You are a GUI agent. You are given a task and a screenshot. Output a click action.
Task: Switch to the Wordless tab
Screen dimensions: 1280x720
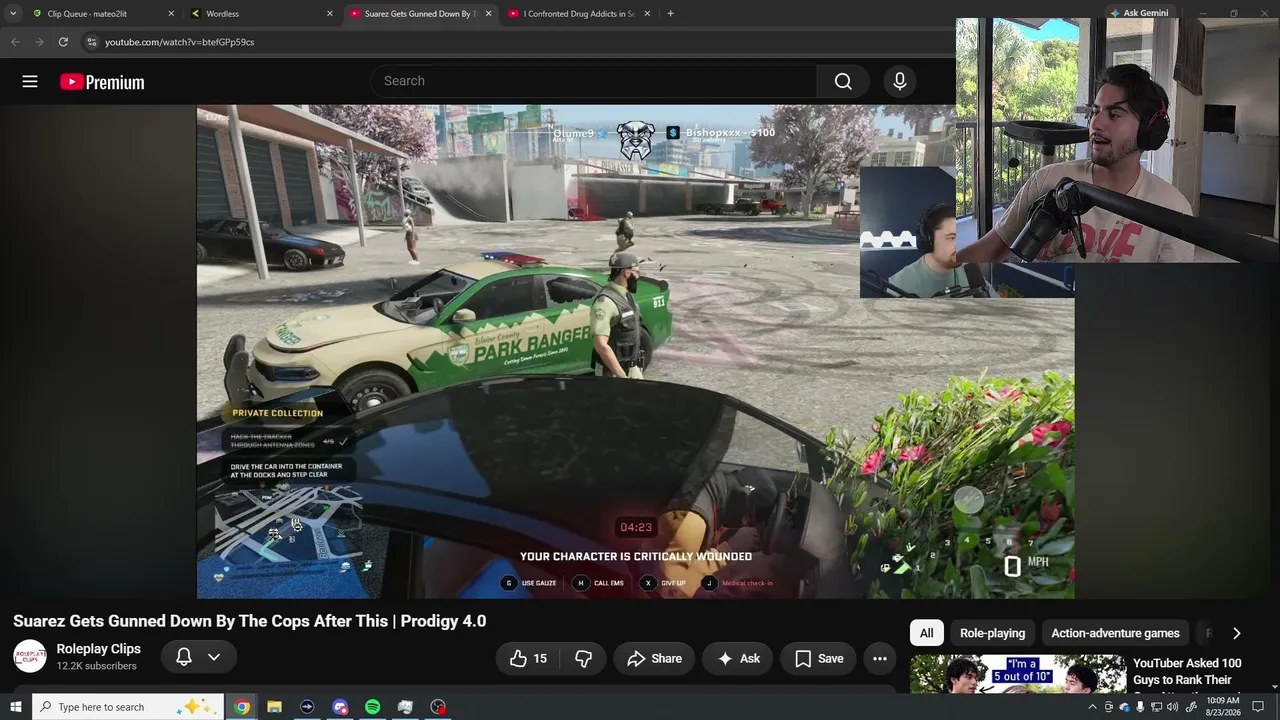(262, 14)
